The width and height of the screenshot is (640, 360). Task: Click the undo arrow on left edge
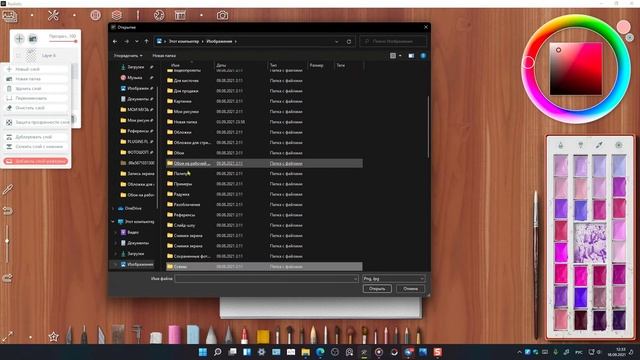(7, 211)
